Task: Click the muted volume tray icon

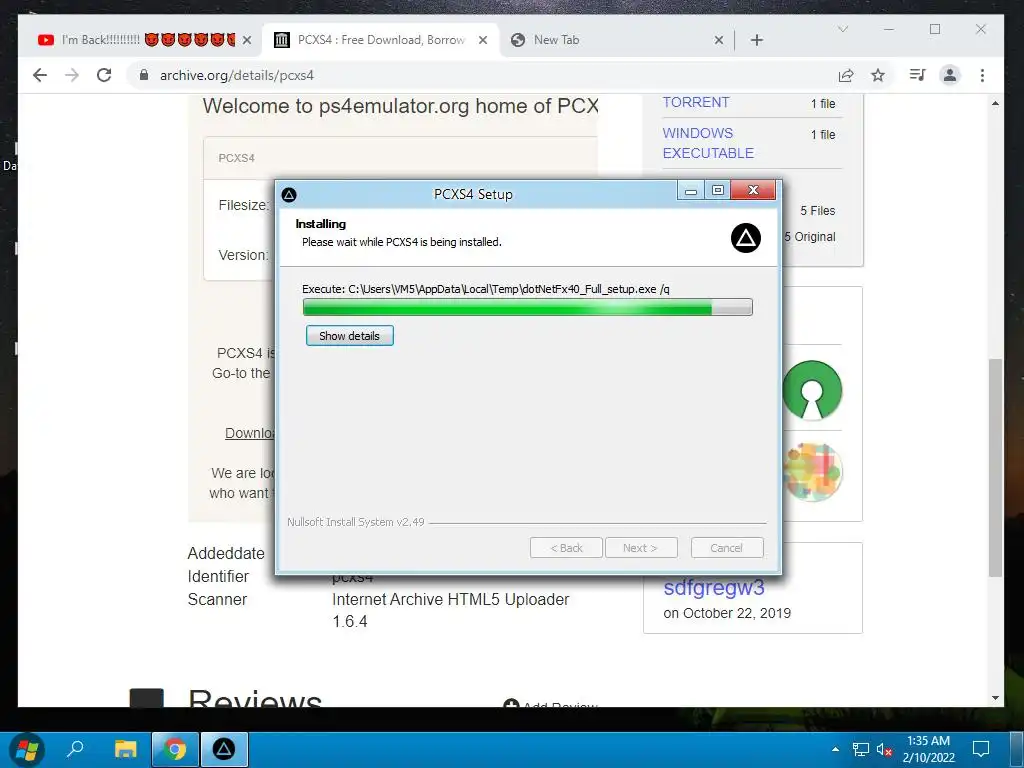Action: [x=884, y=750]
